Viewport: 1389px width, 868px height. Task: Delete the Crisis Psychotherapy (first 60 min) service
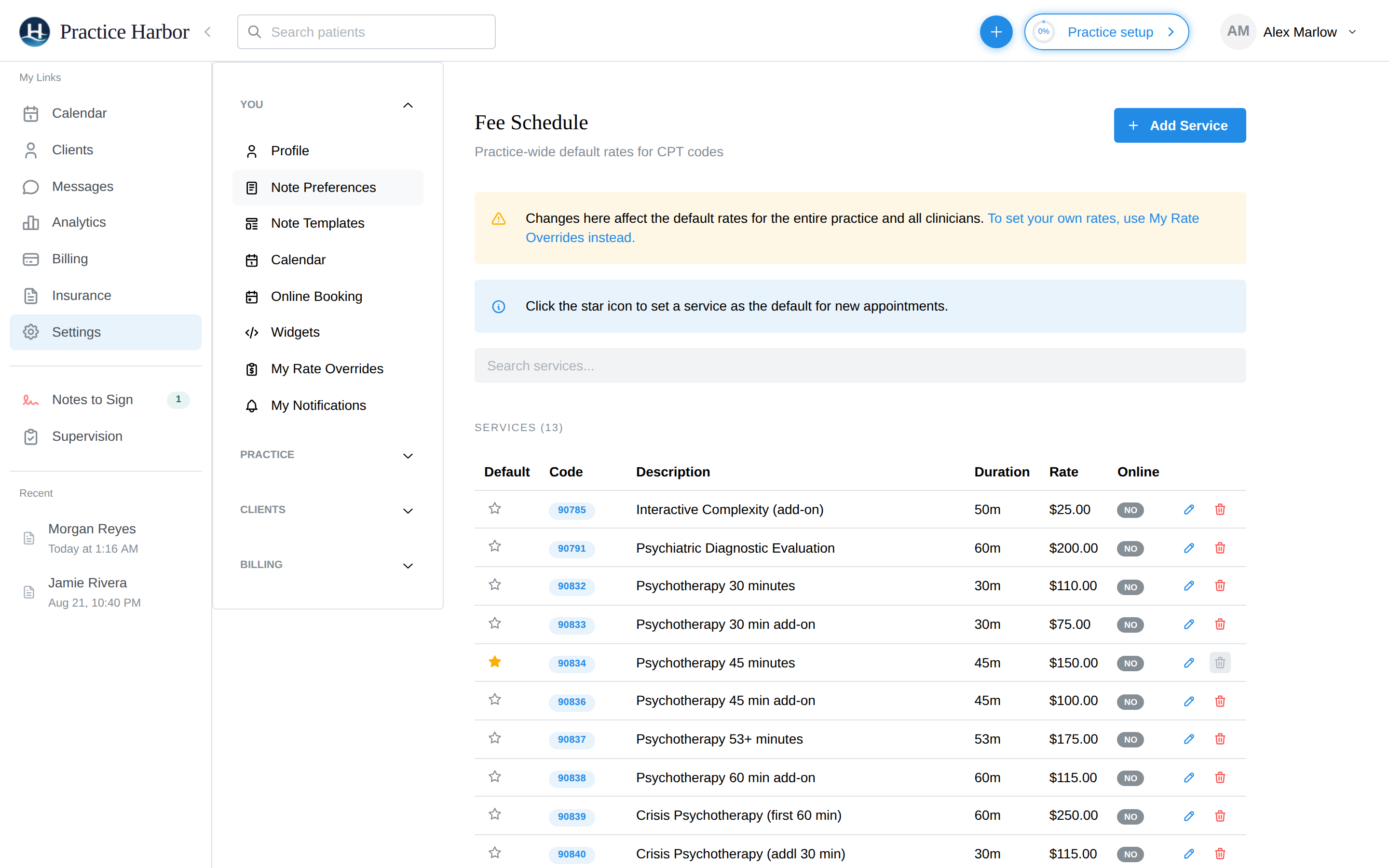(x=1220, y=816)
